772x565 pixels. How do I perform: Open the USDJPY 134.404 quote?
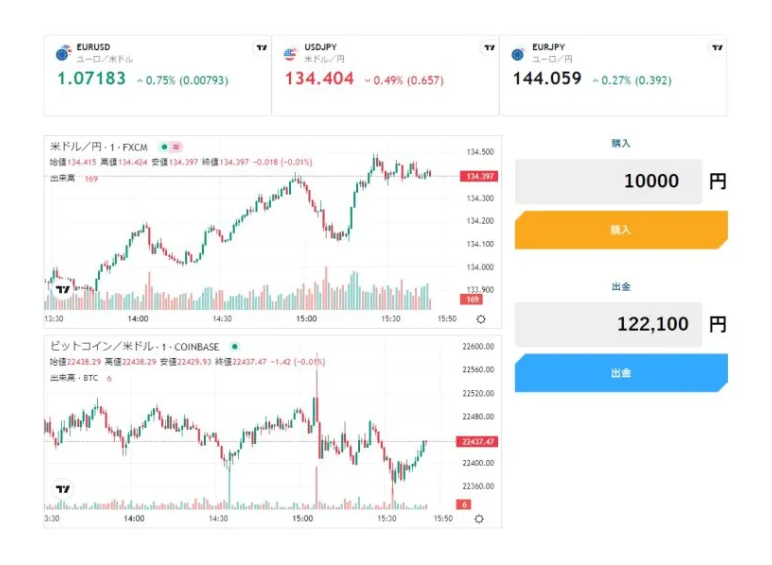click(320, 79)
